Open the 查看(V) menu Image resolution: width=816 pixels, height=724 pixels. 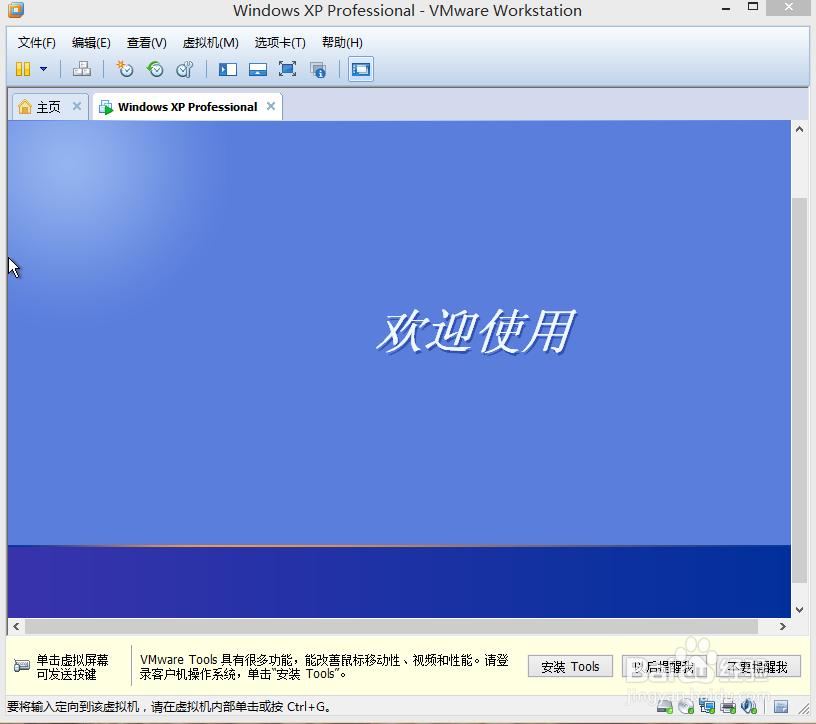coord(147,43)
